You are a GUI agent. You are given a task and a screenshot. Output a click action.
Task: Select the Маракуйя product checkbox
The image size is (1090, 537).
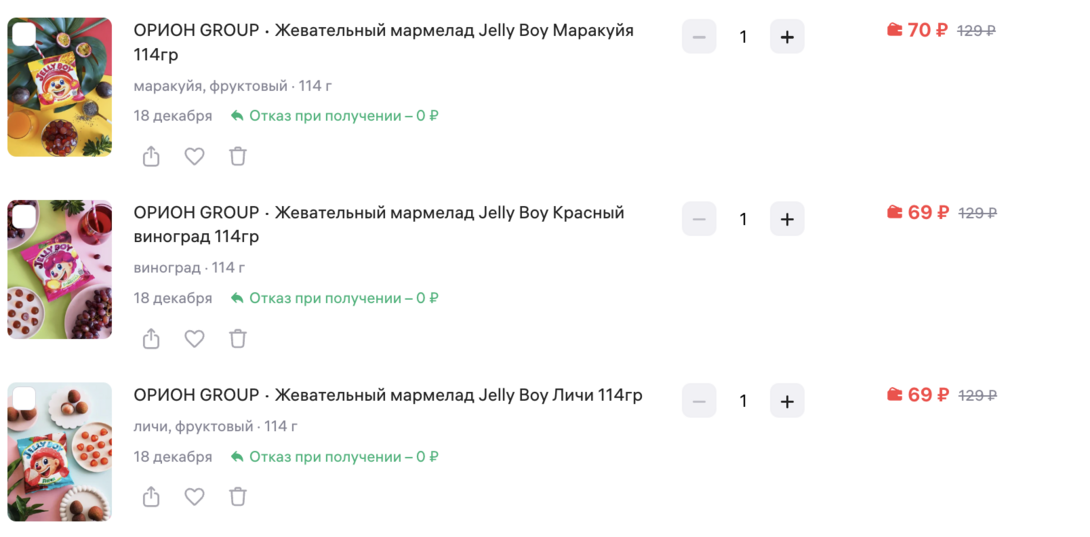coord(24,36)
